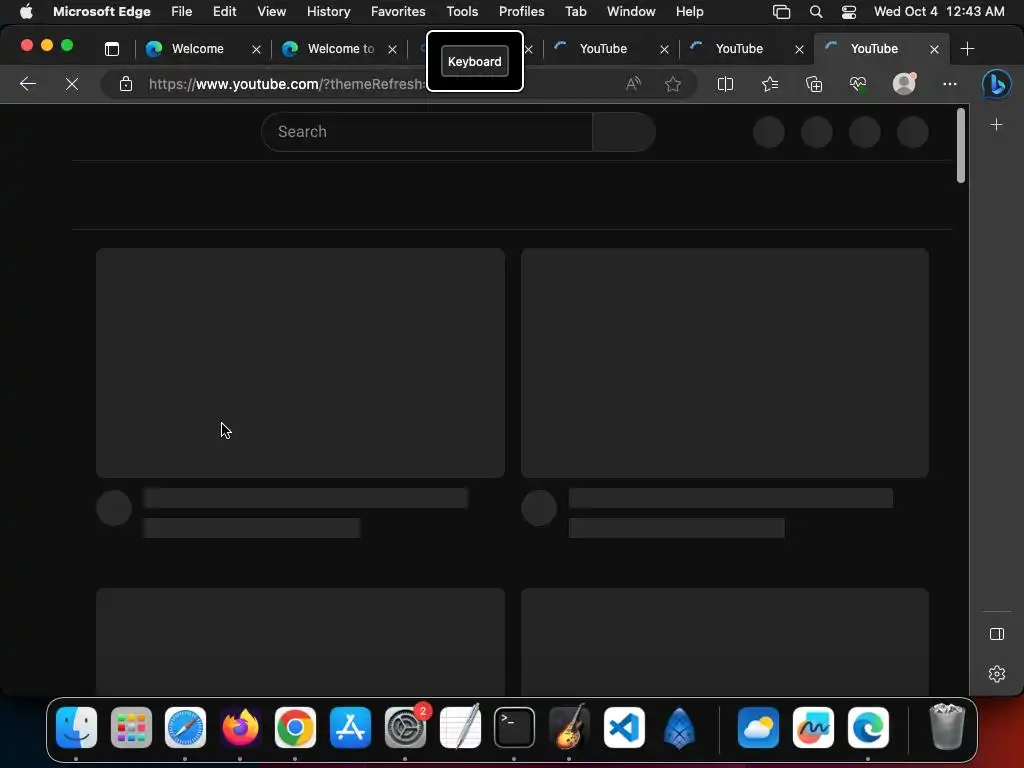1024x768 pixels.
Task: Enter split screen view
Action: tap(725, 84)
